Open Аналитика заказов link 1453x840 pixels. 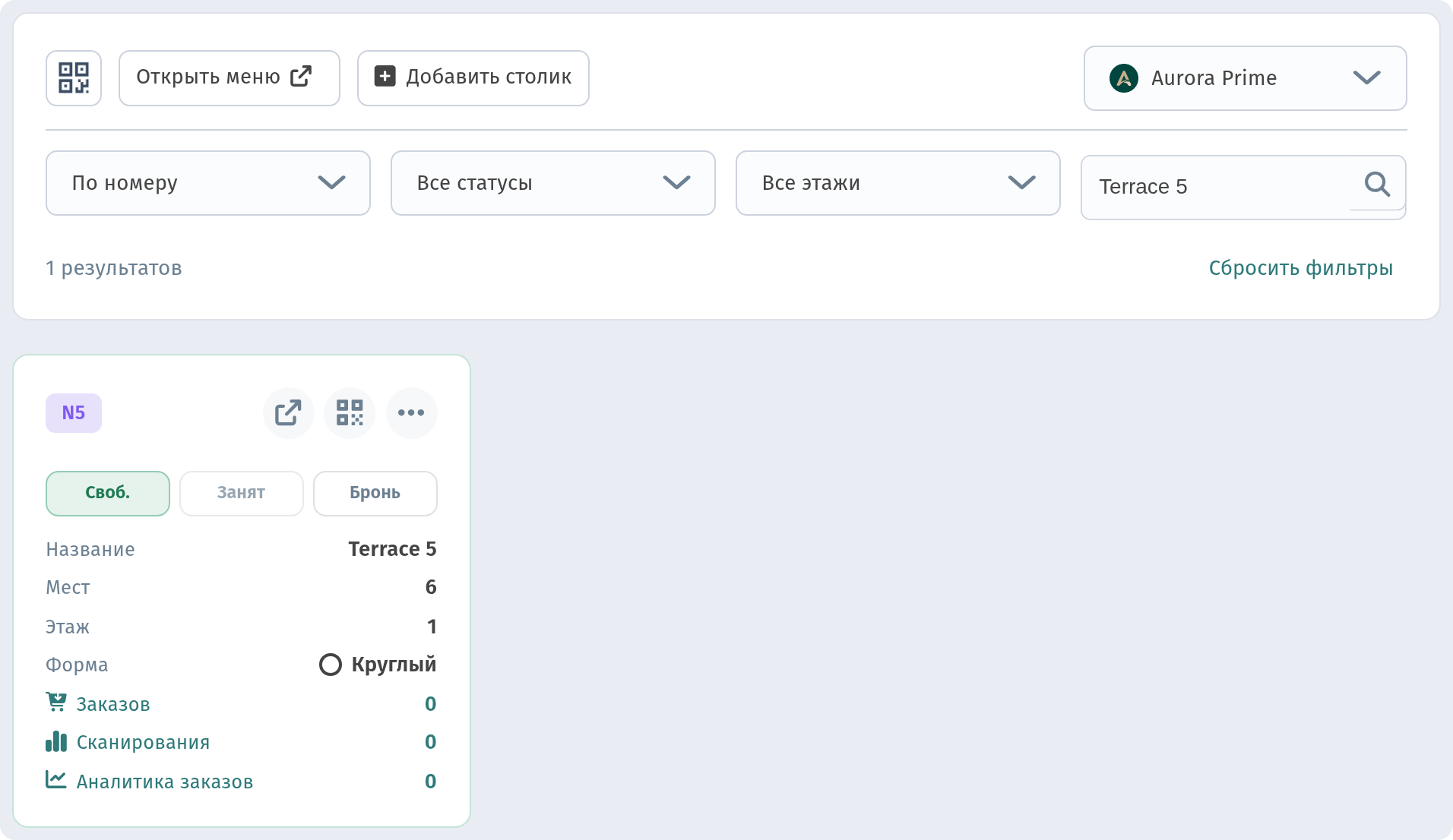pyautogui.click(x=165, y=782)
